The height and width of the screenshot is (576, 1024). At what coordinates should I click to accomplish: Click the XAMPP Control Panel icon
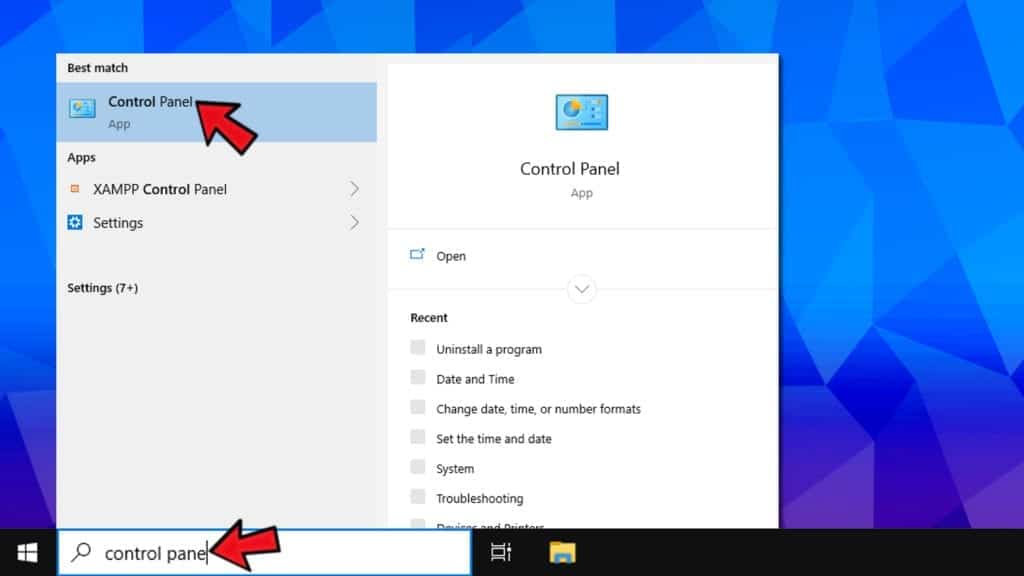click(x=75, y=189)
